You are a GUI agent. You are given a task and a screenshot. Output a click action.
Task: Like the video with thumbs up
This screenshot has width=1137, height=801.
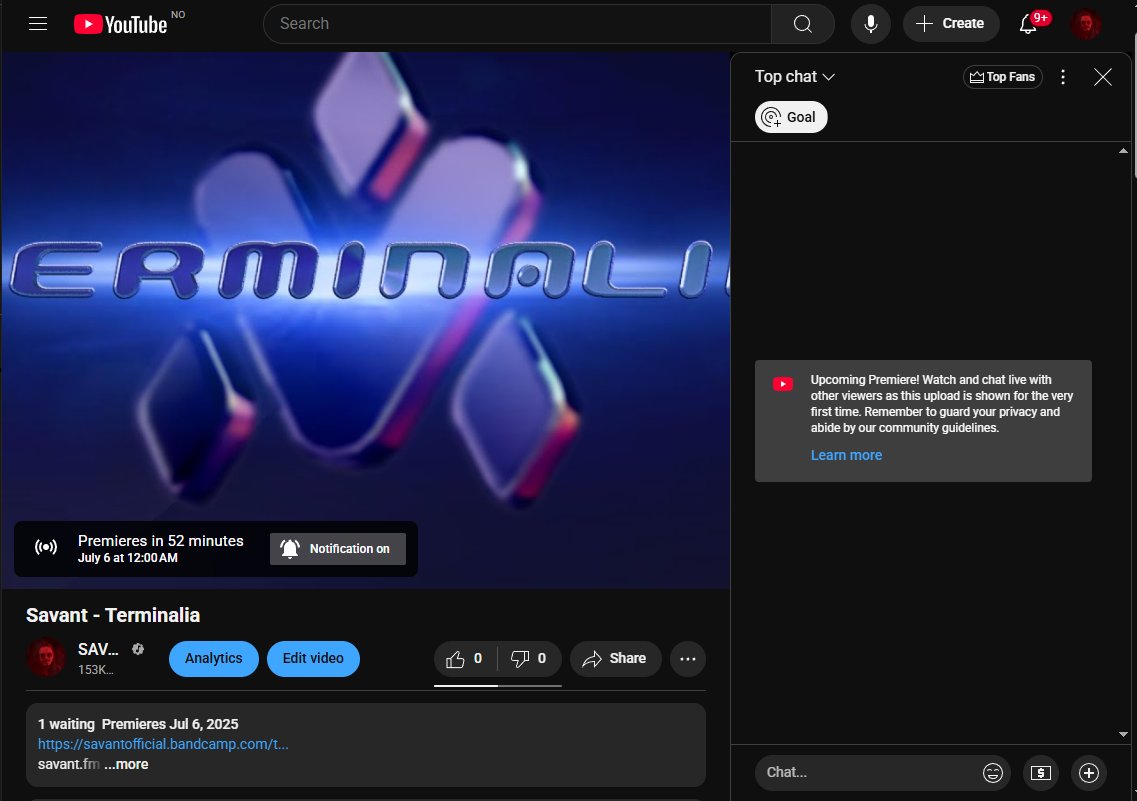(465, 658)
